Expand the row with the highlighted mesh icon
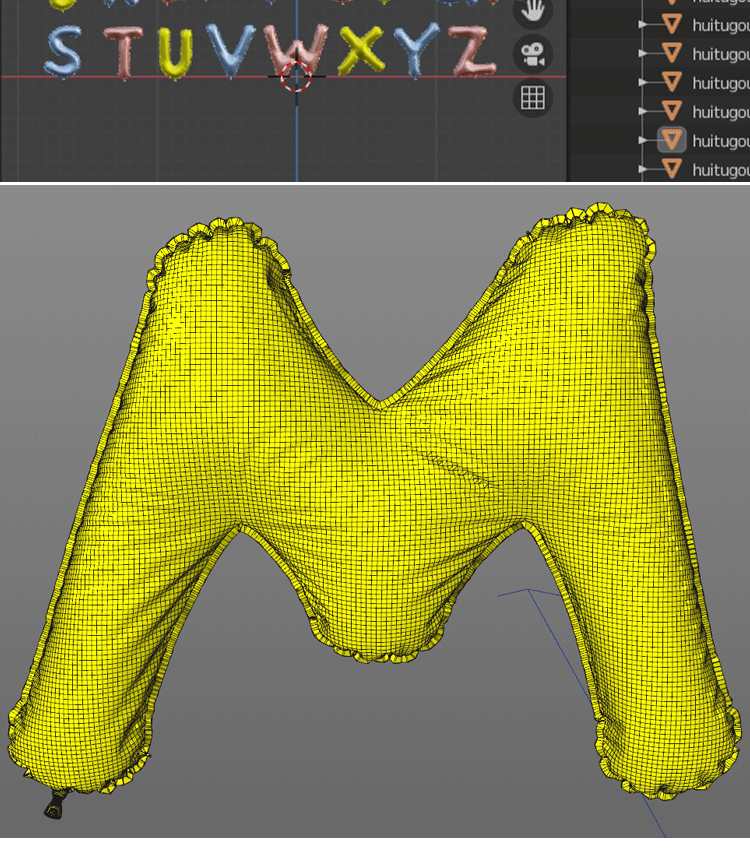The width and height of the screenshot is (750, 860). coord(642,140)
